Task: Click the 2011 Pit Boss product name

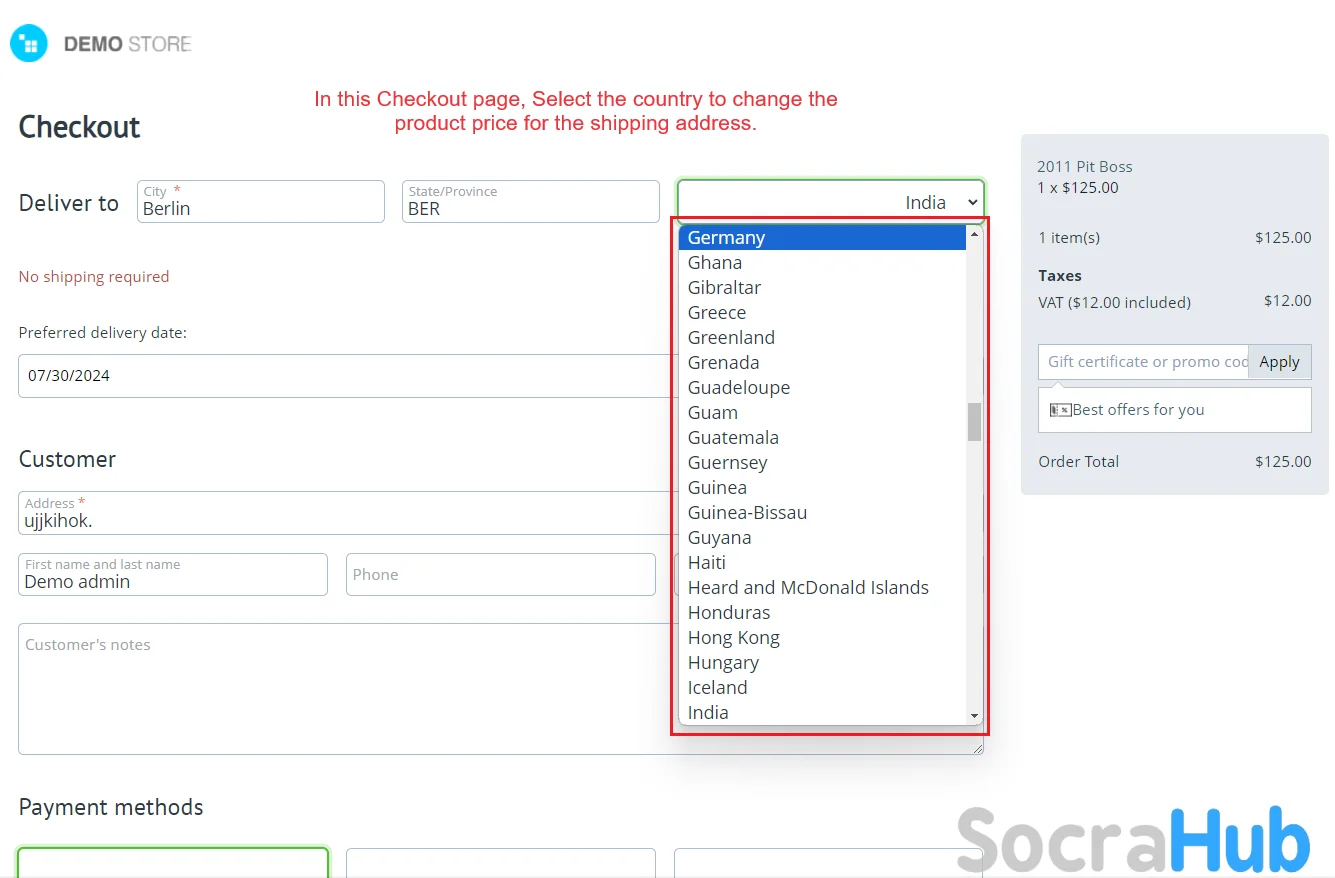Action: 1085,167
